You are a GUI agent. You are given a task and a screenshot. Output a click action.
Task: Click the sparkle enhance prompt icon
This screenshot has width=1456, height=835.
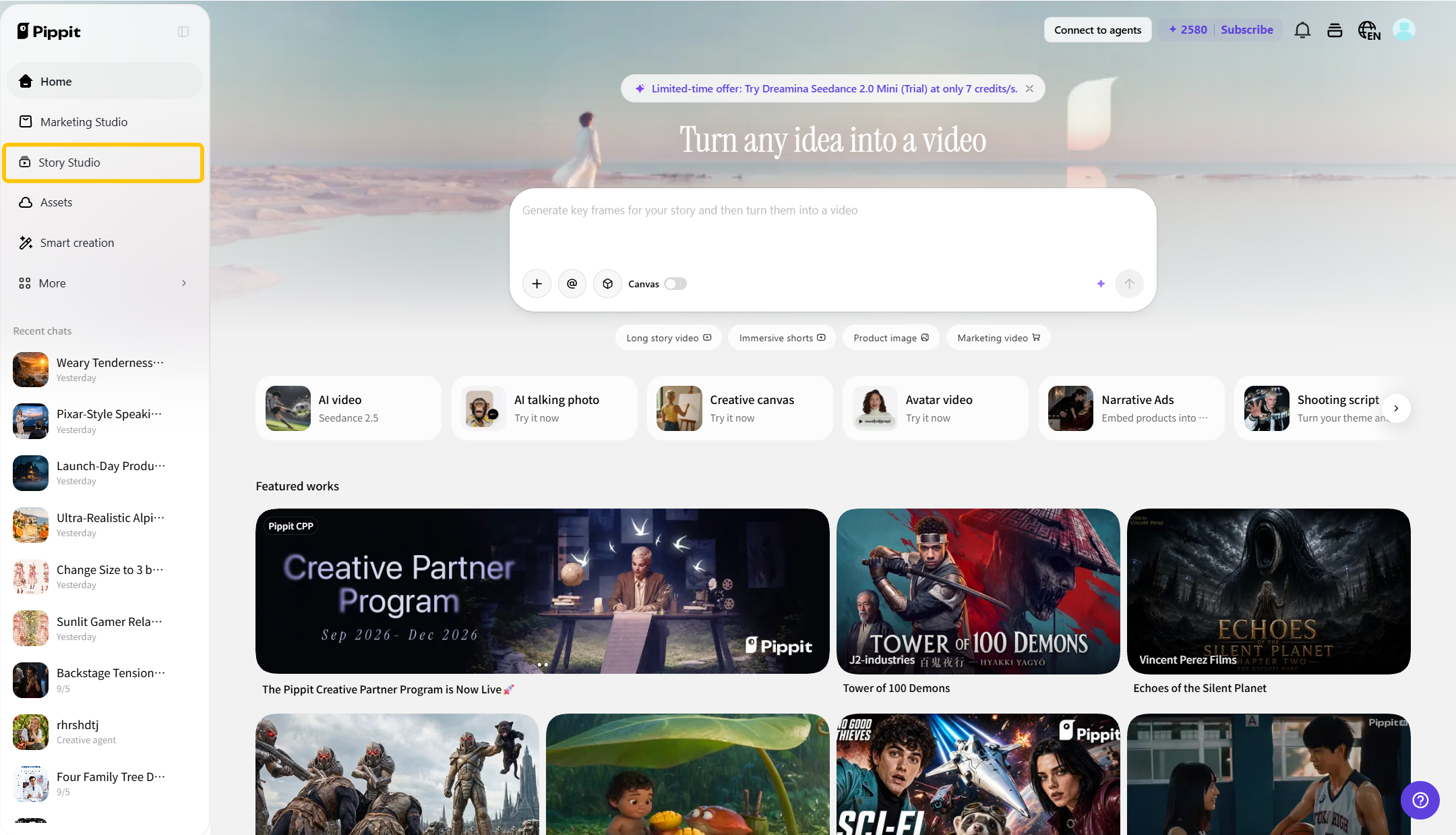pos(1101,284)
